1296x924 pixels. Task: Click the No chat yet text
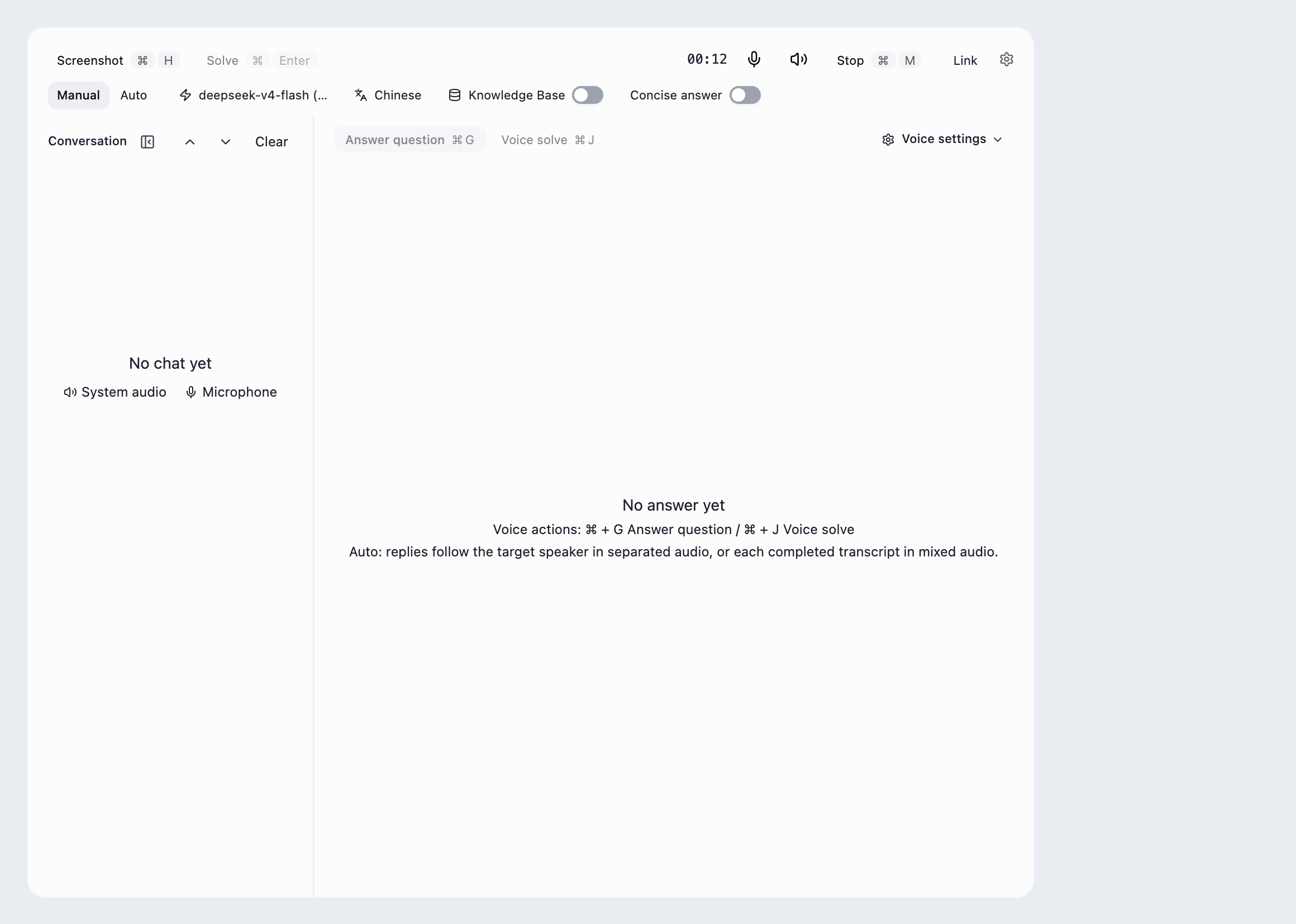[170, 364]
